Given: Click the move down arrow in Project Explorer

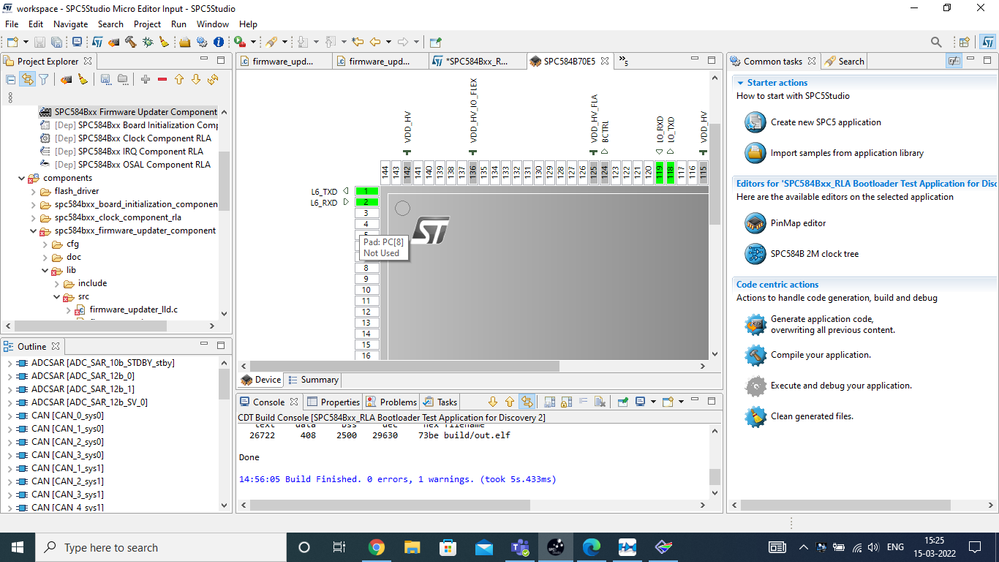Looking at the screenshot, I should point(196,80).
